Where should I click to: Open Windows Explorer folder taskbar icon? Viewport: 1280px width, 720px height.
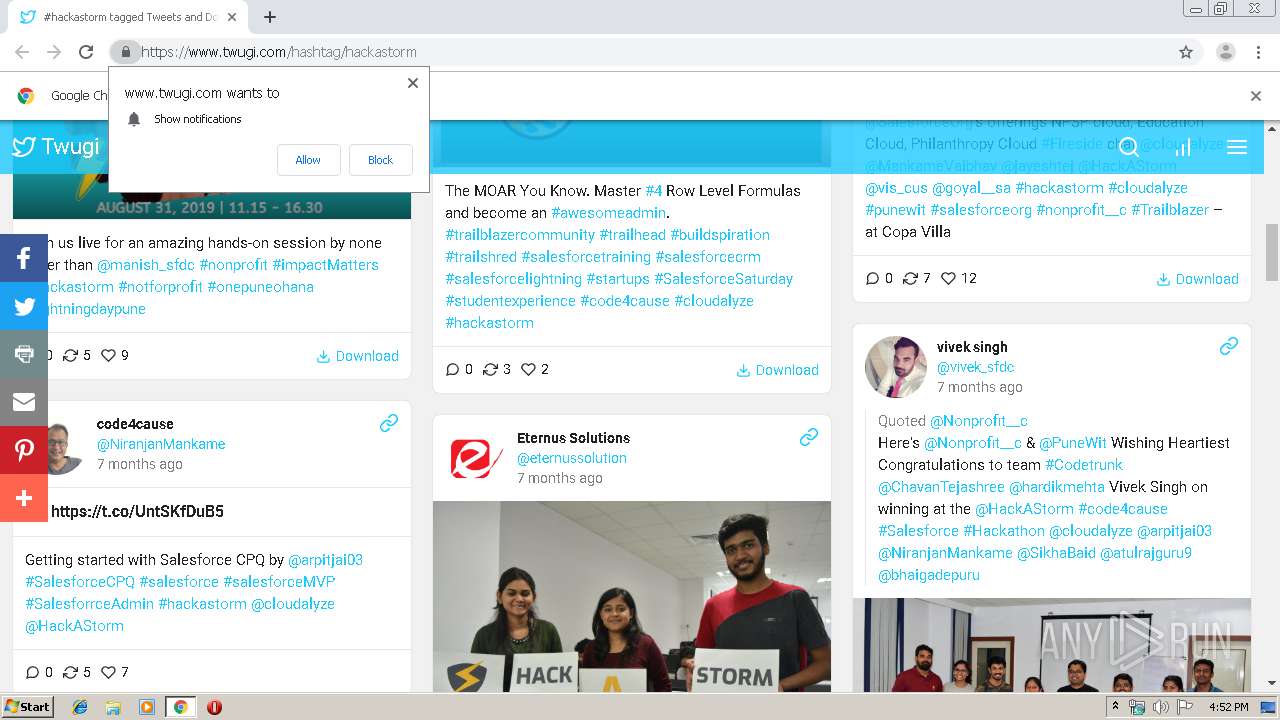113,707
